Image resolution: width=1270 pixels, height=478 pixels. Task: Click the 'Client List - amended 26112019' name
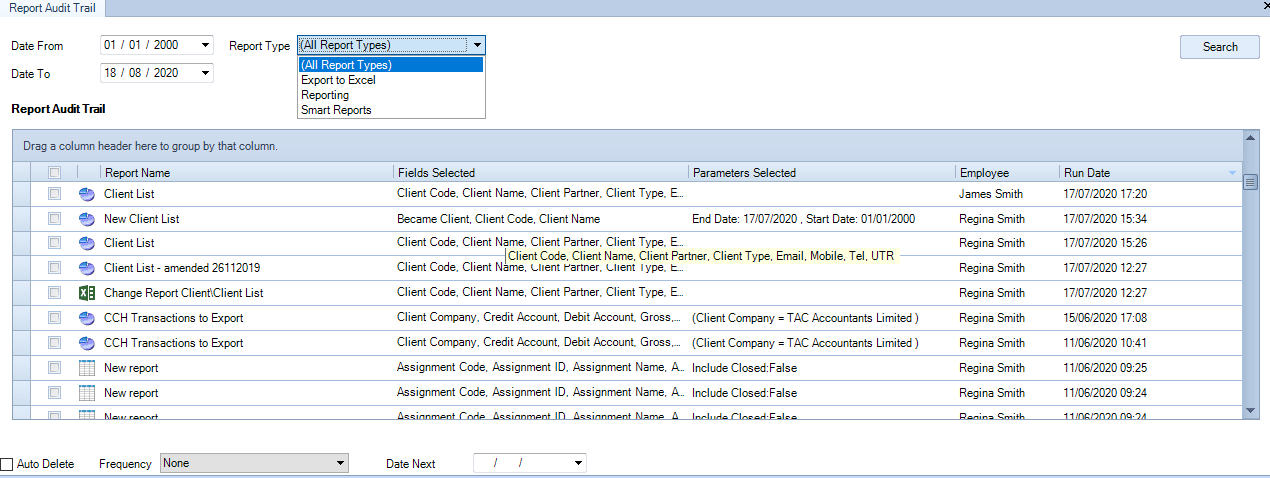[182, 268]
